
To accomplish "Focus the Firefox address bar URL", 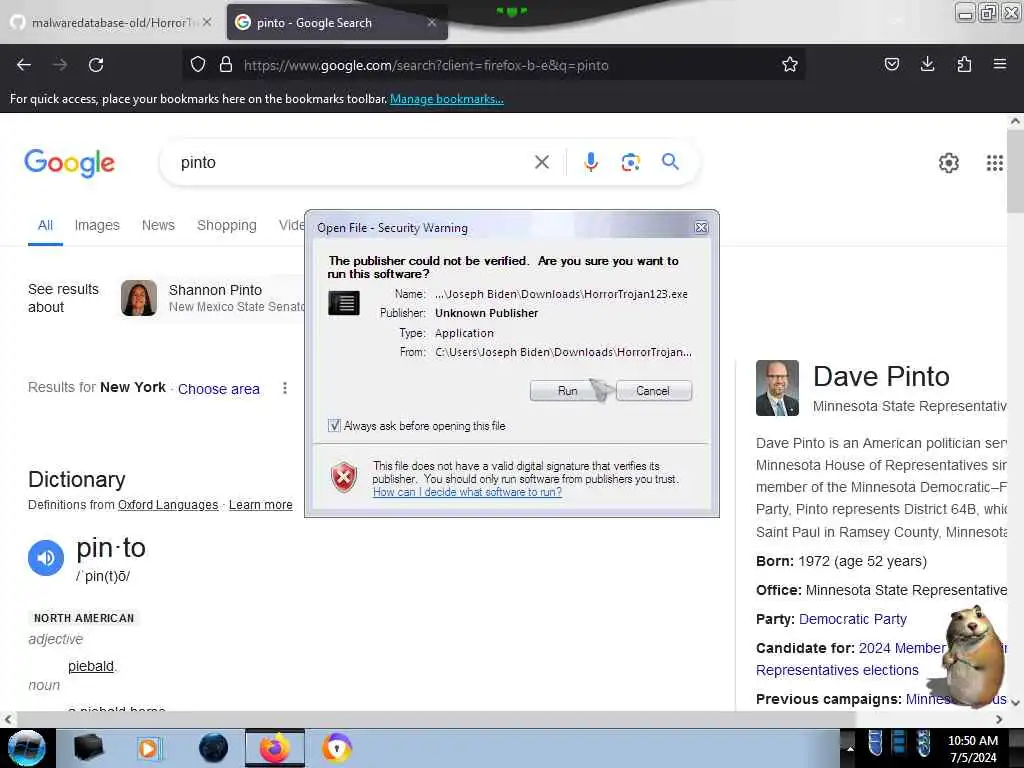I will pyautogui.click(x=426, y=65).
